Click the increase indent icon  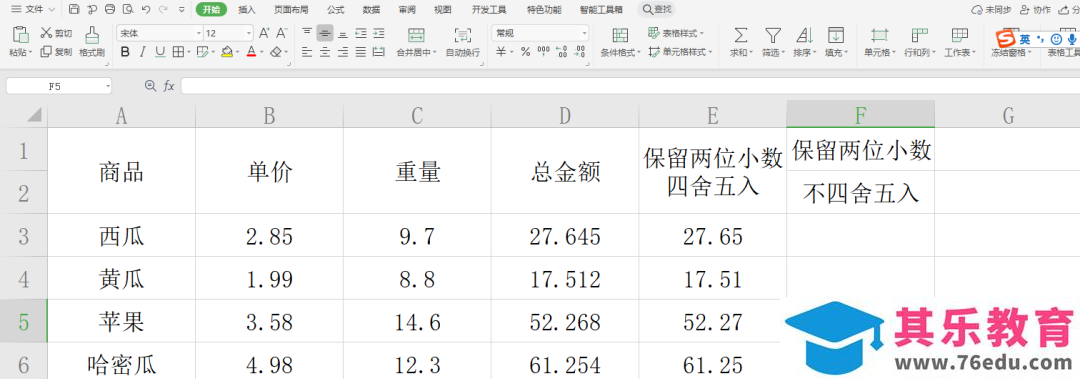[378, 33]
